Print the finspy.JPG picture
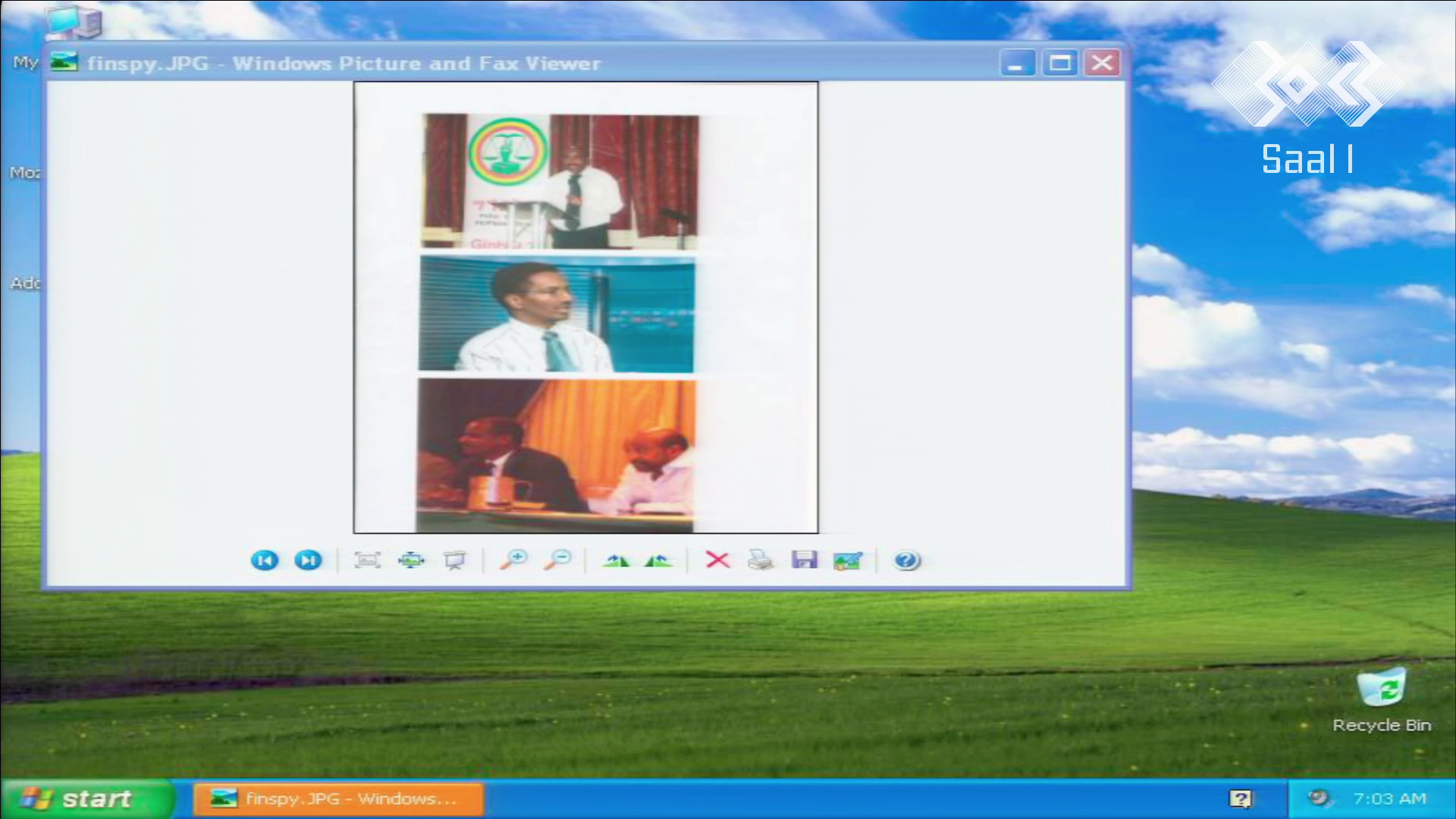This screenshot has height=819, width=1456. (x=761, y=560)
